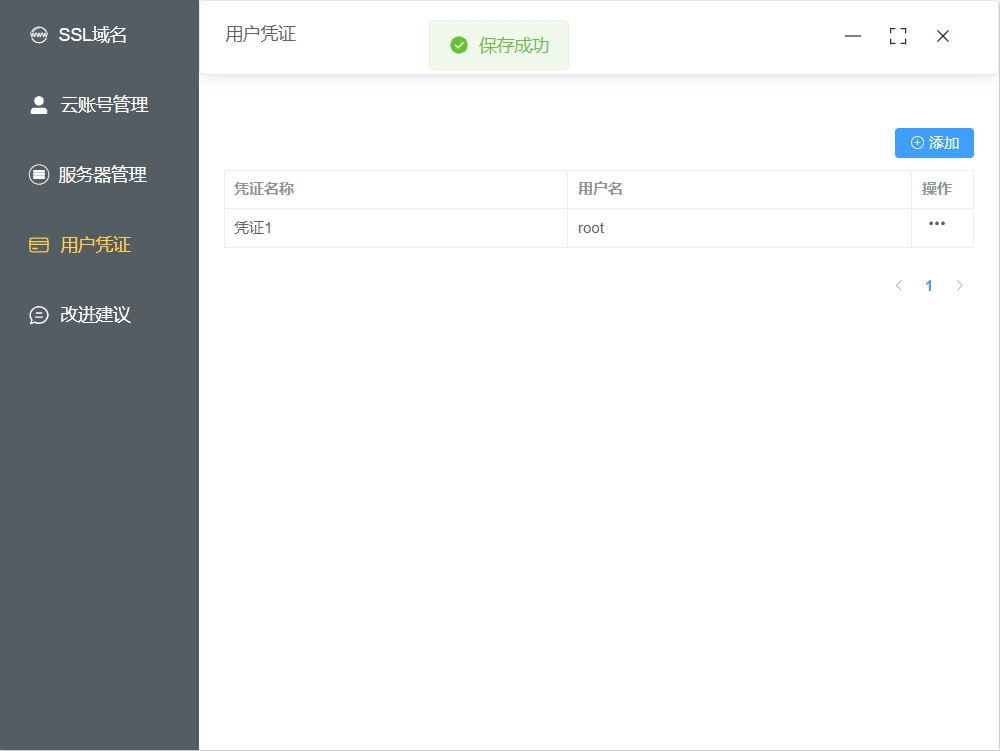The width and height of the screenshot is (1000, 751).
Task: Select page 1 in the pagination
Action: tap(929, 286)
